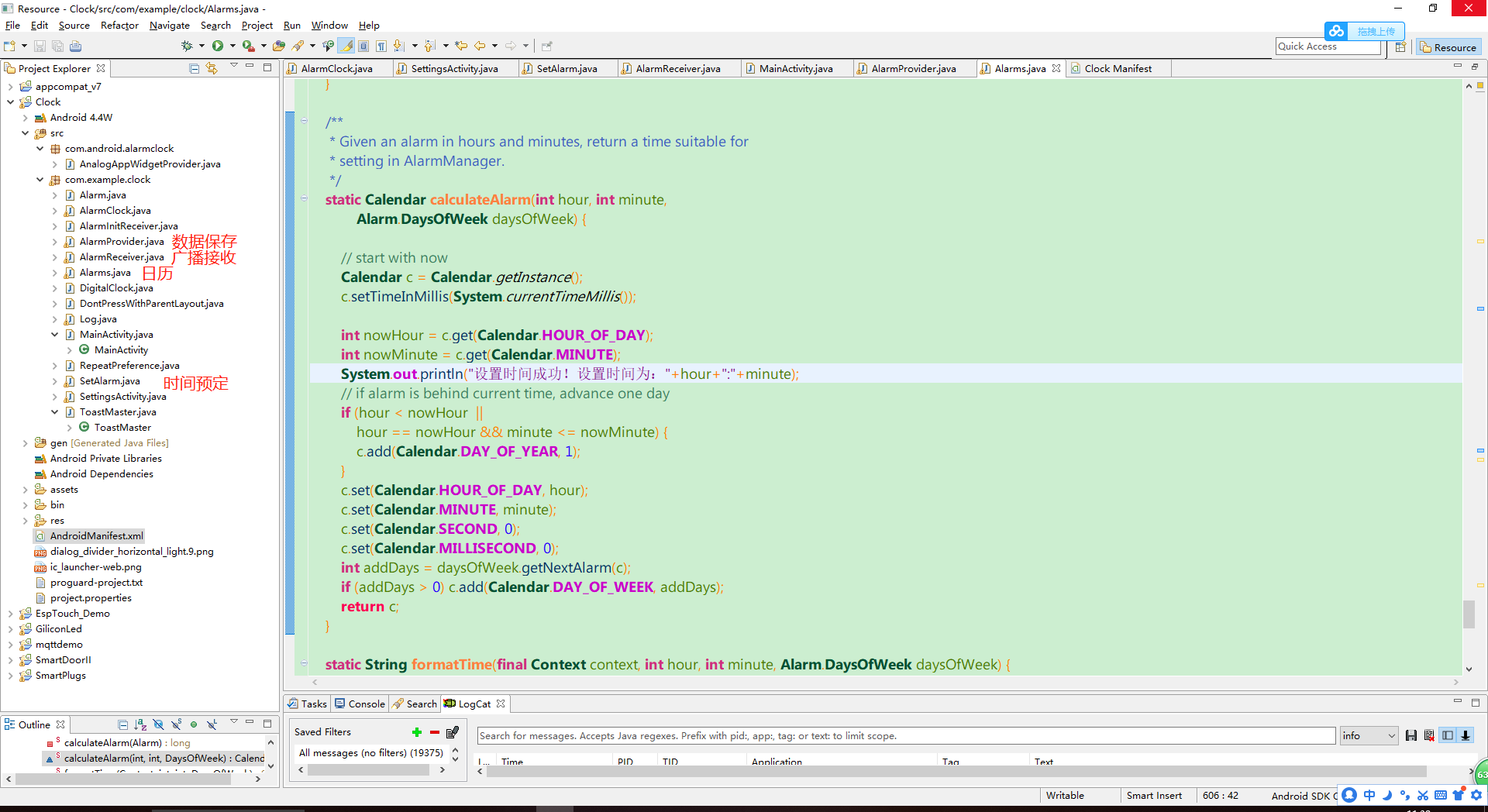Collapse the MainActivity.java tree node
1488x812 pixels.
(54, 334)
